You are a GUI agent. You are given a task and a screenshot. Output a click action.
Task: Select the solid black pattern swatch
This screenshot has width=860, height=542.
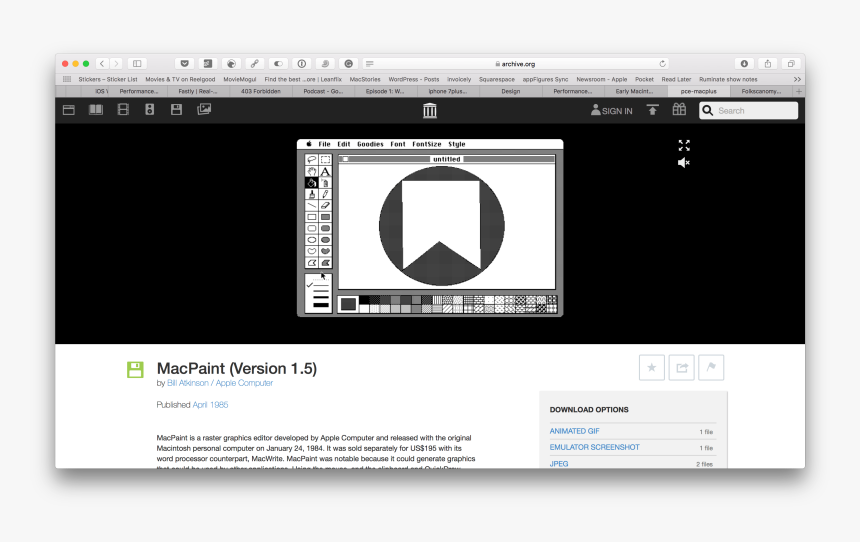coord(364,299)
